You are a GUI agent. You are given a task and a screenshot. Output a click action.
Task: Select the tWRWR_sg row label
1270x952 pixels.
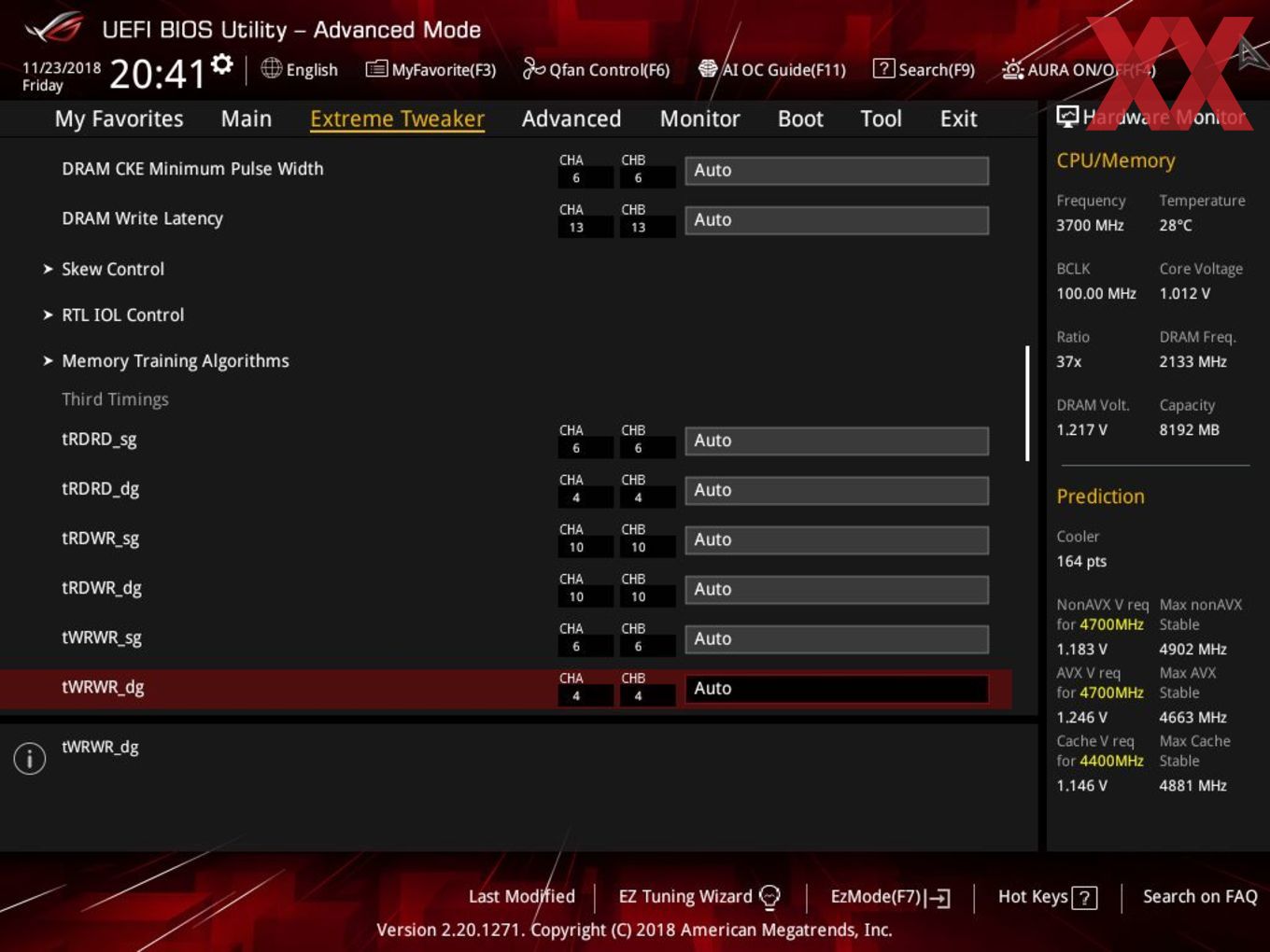pyautogui.click(x=102, y=637)
